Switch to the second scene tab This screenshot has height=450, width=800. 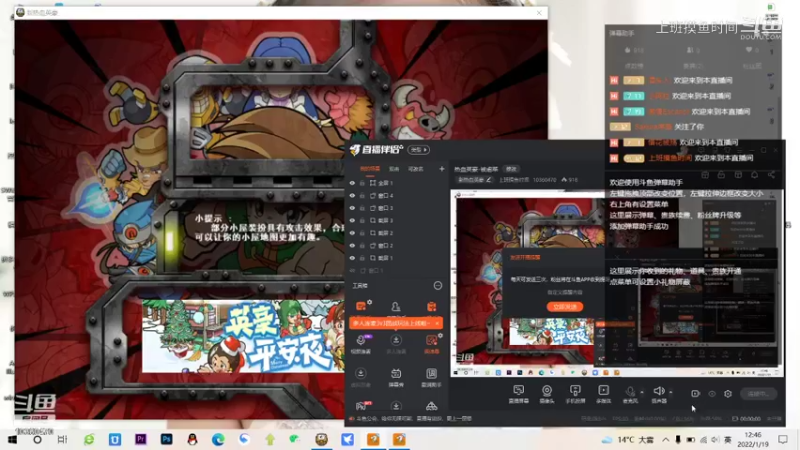click(x=394, y=169)
